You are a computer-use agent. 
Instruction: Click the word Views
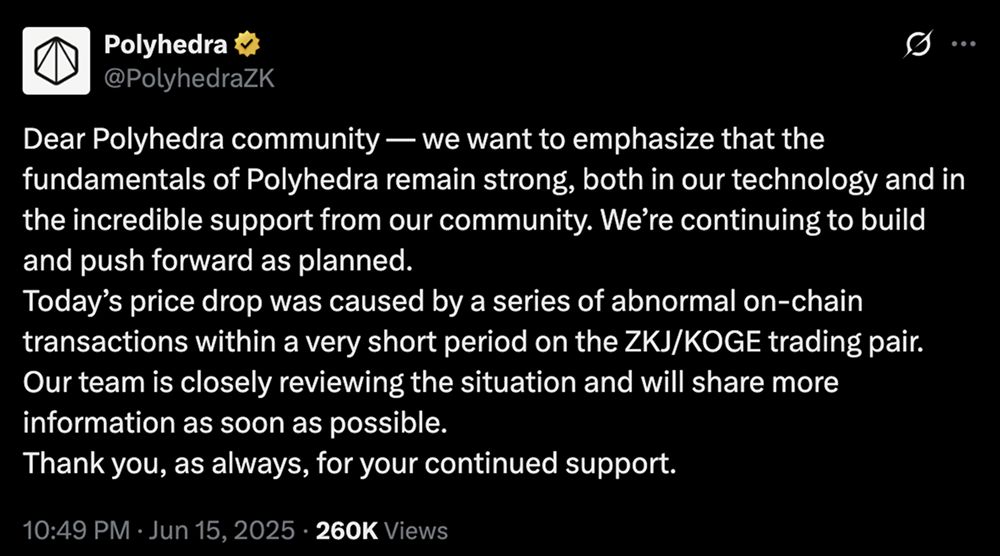coord(416,529)
